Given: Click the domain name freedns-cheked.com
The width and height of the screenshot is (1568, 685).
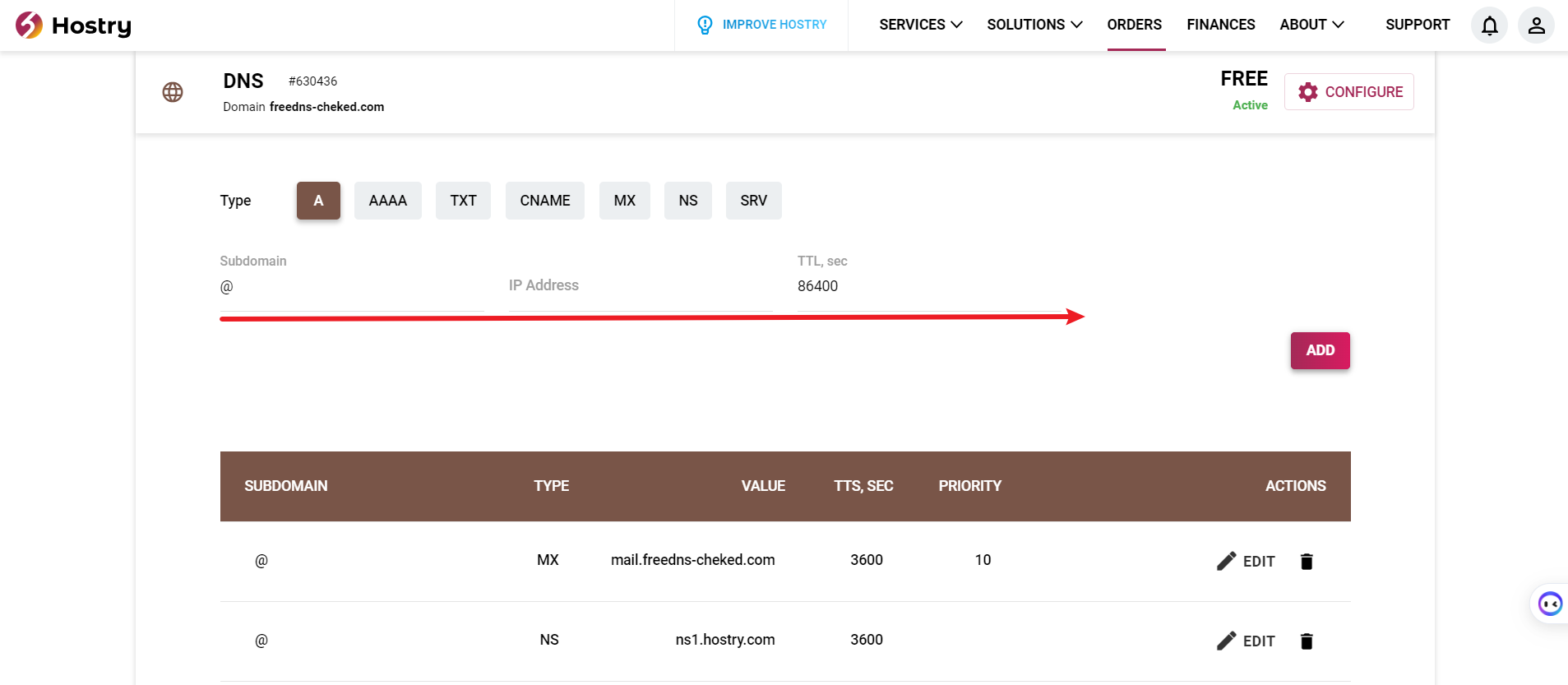Looking at the screenshot, I should tap(327, 107).
